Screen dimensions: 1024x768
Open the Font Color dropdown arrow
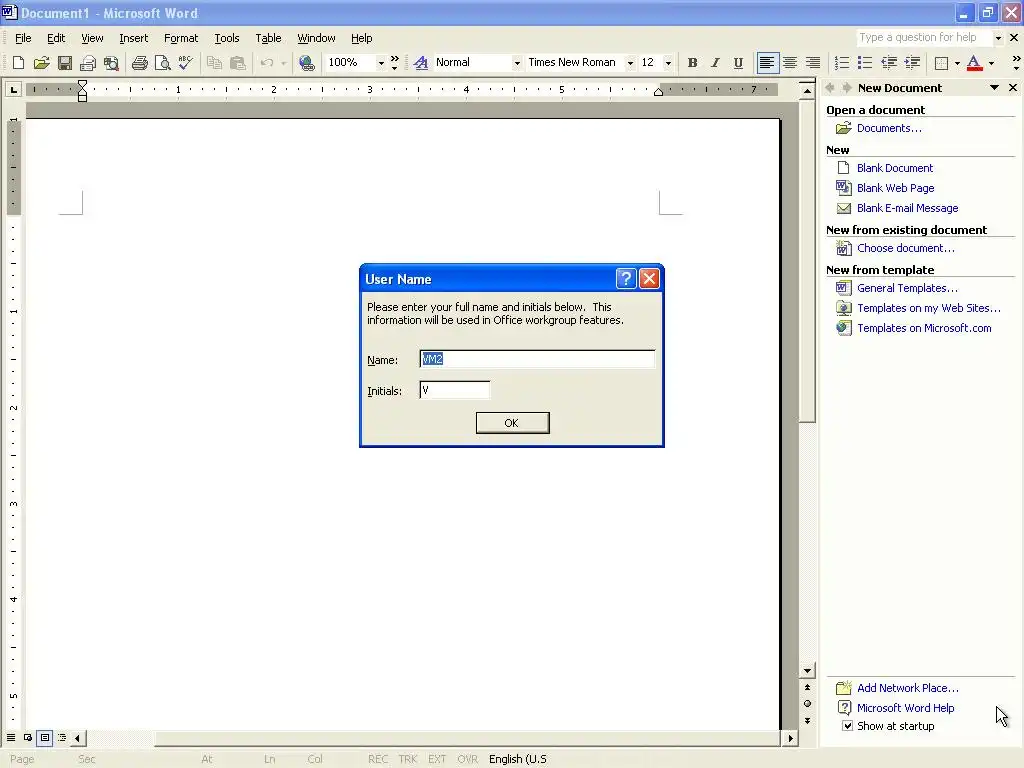point(991,63)
